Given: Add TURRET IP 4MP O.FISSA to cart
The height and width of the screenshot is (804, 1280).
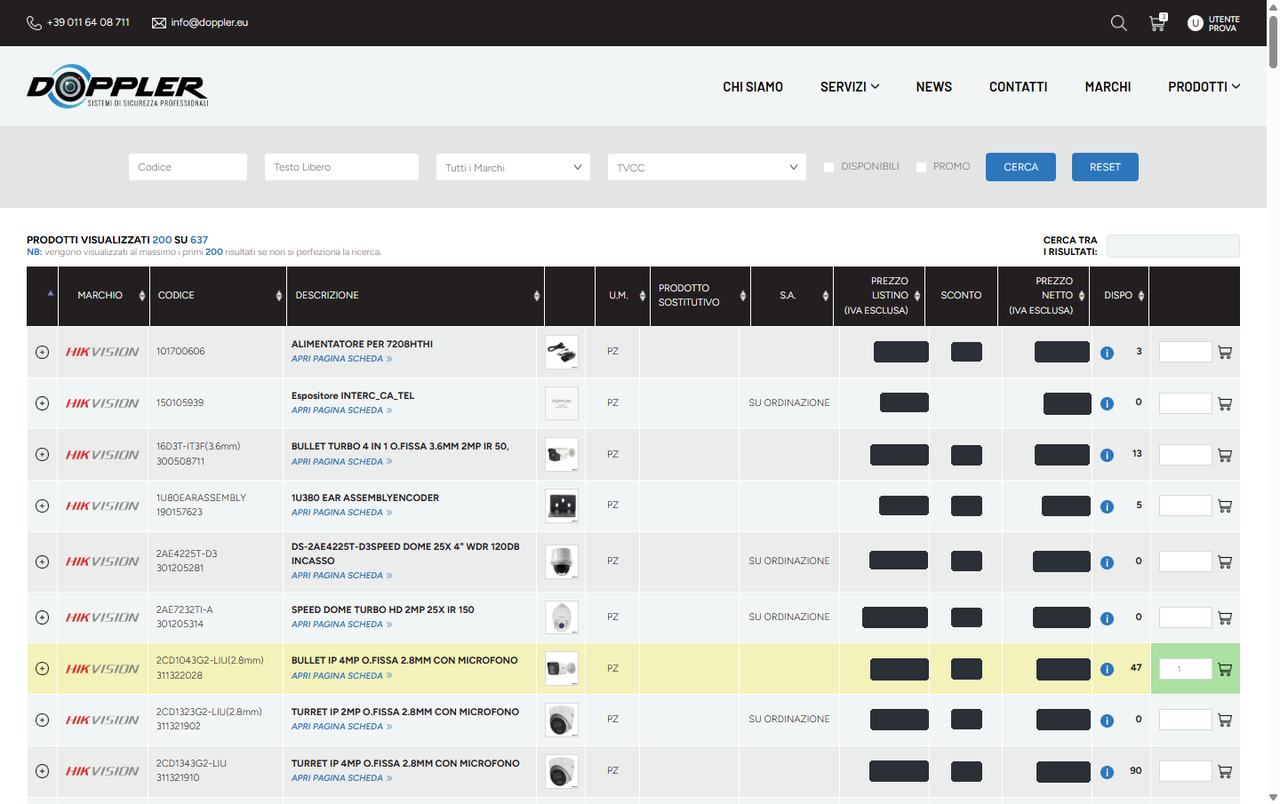Looking at the screenshot, I should coord(1225,771).
